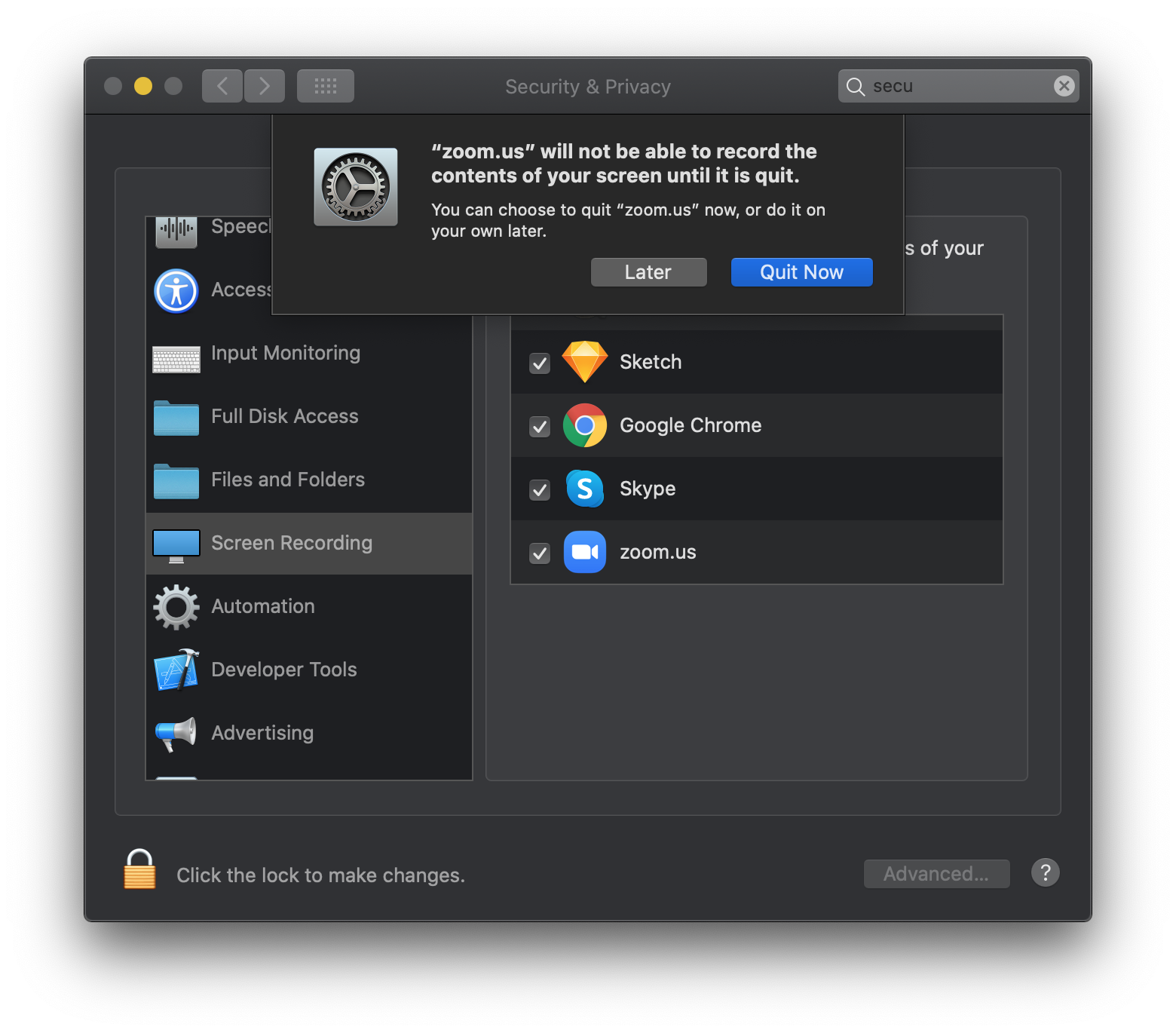Click the Sketch diamond app icon

(585, 362)
